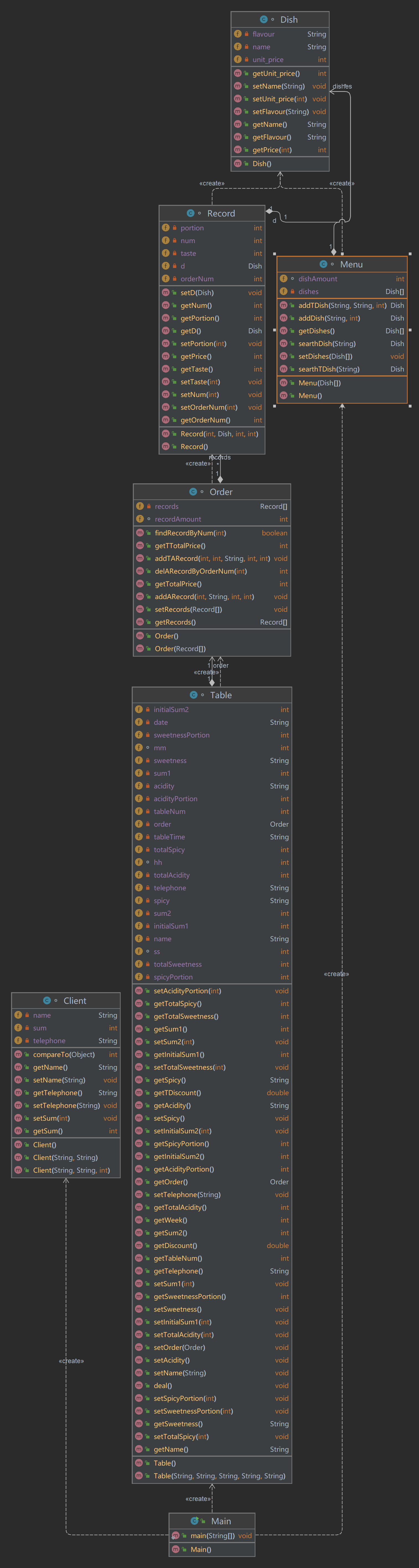The width and height of the screenshot is (419, 1568).
Task: Click the Client class header icon
Action: [x=47, y=1001]
